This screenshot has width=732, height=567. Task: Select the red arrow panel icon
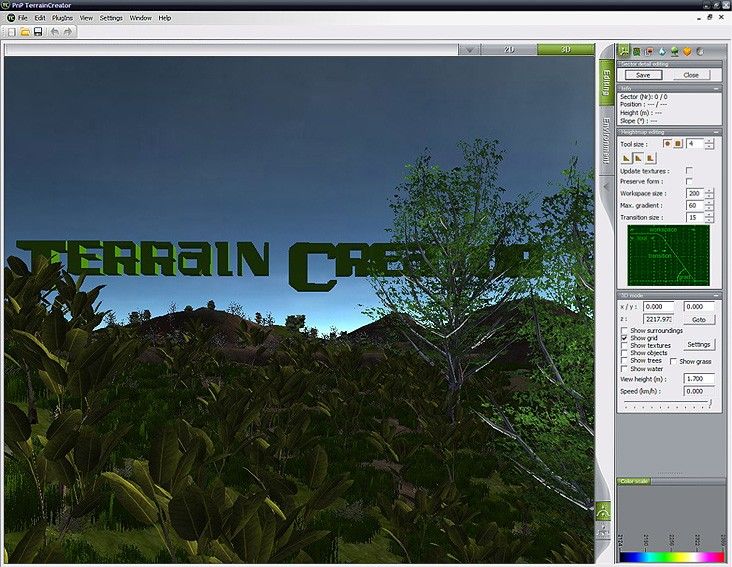pyautogui.click(x=649, y=52)
